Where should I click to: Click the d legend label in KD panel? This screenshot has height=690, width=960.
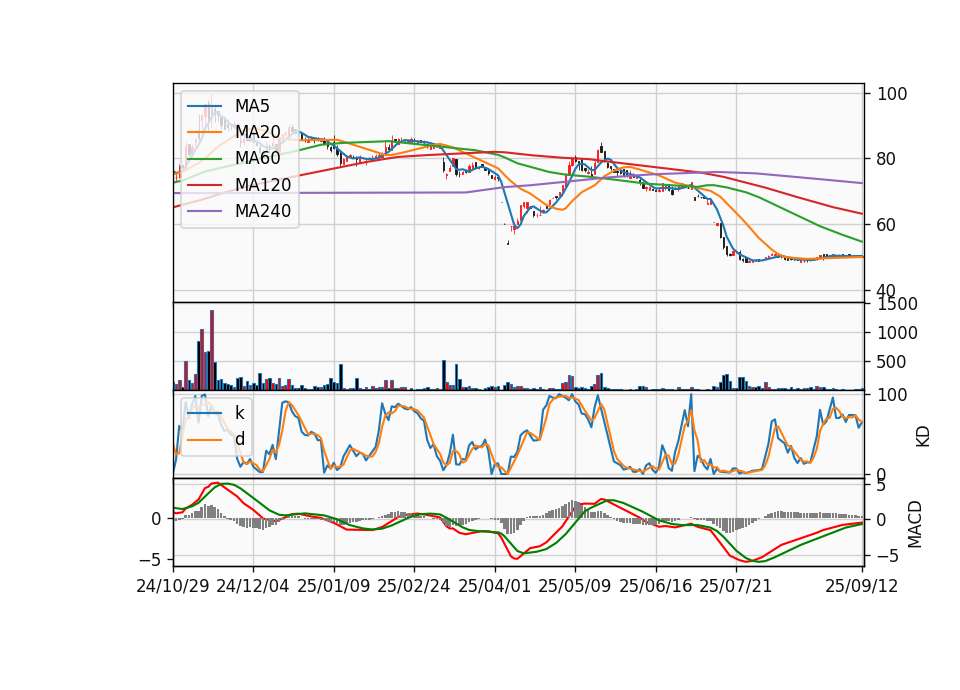pyautogui.click(x=240, y=438)
